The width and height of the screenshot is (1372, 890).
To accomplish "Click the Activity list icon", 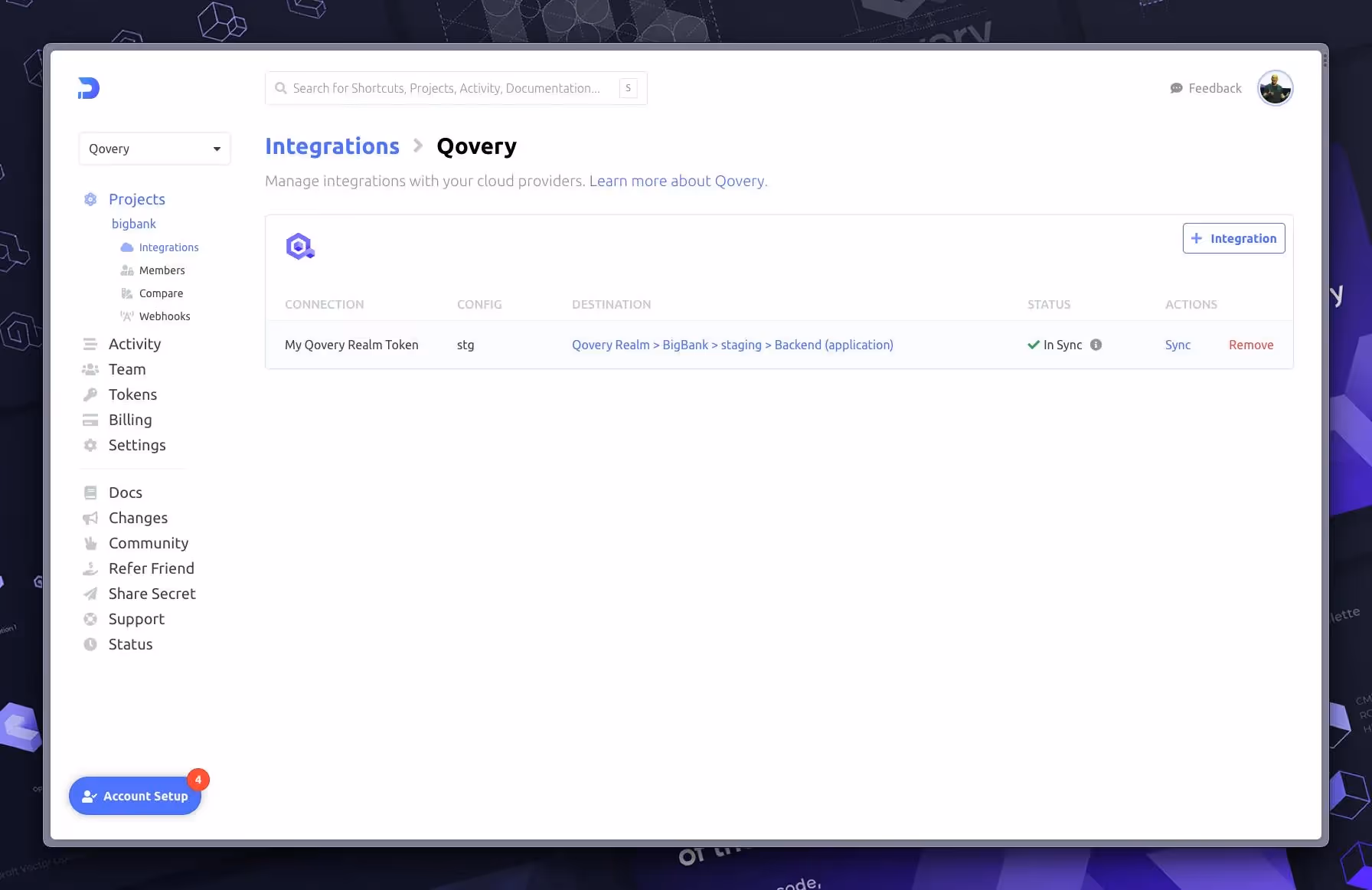I will pos(90,344).
